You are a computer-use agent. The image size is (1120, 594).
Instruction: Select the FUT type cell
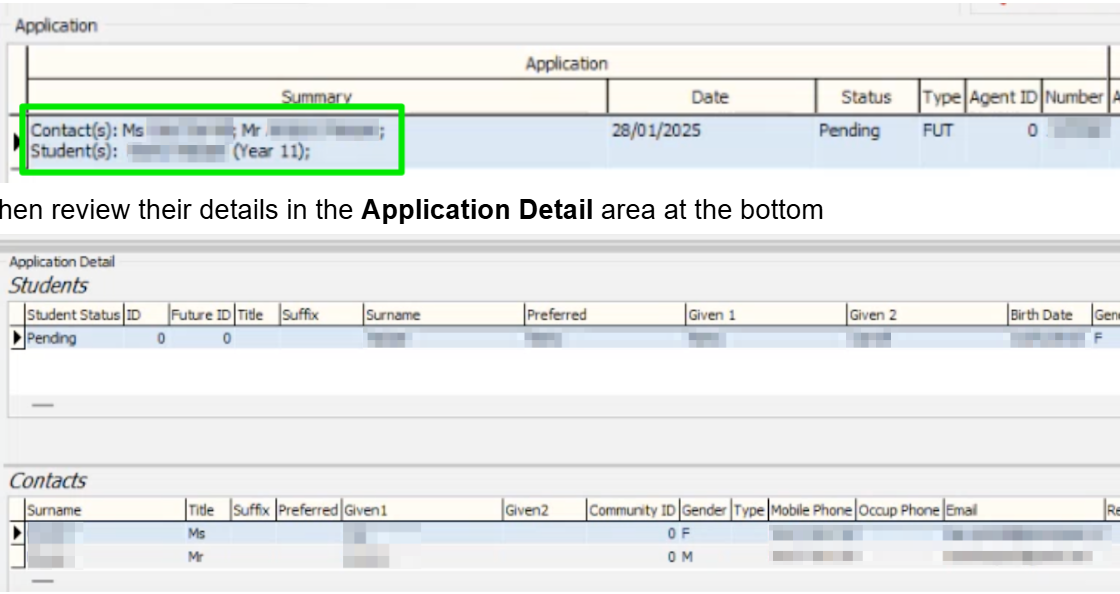click(x=937, y=131)
